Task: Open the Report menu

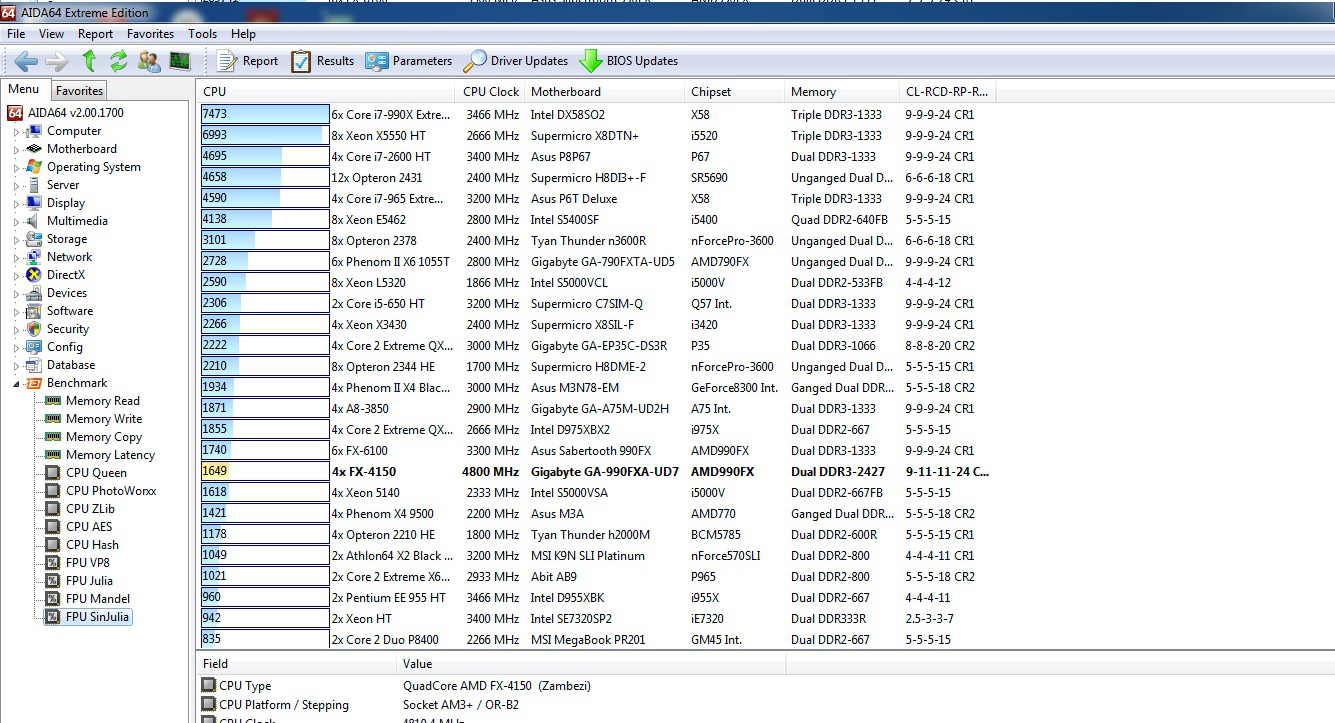Action: pyautogui.click(x=96, y=34)
